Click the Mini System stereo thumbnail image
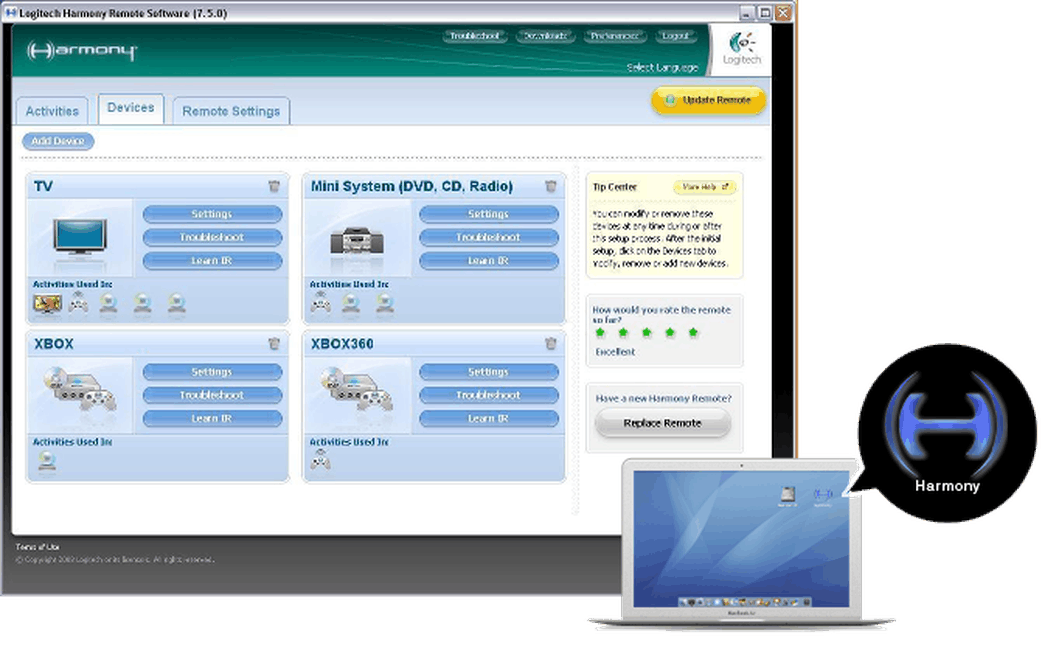1042x671 pixels. click(x=357, y=240)
